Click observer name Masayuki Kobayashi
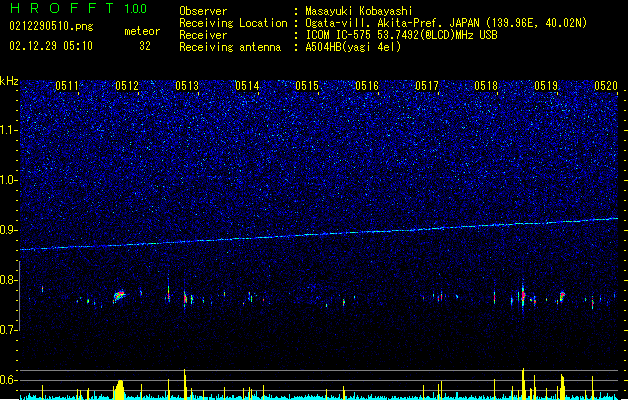629x400 pixels. coord(359,11)
